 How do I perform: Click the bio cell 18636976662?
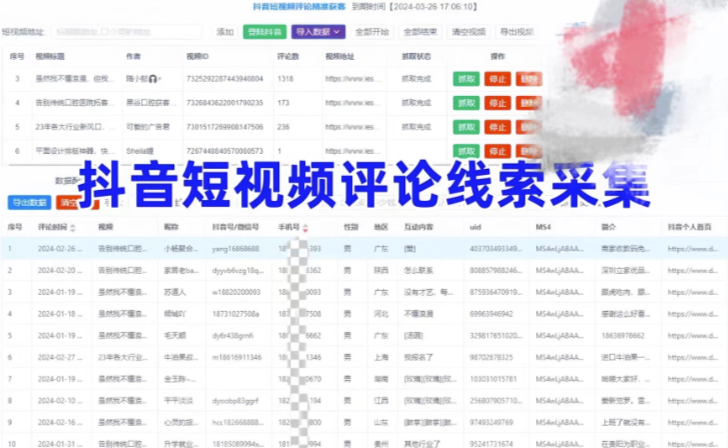623,336
